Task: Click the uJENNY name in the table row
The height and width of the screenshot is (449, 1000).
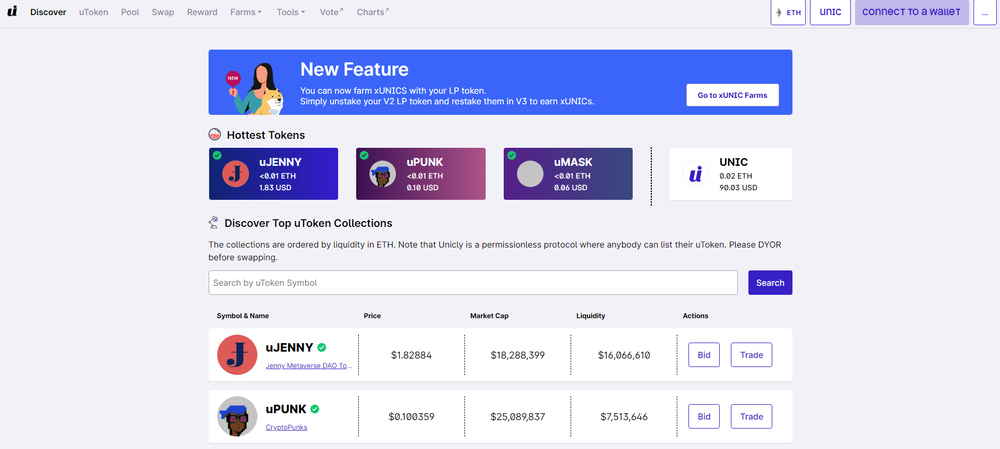Action: pos(290,348)
